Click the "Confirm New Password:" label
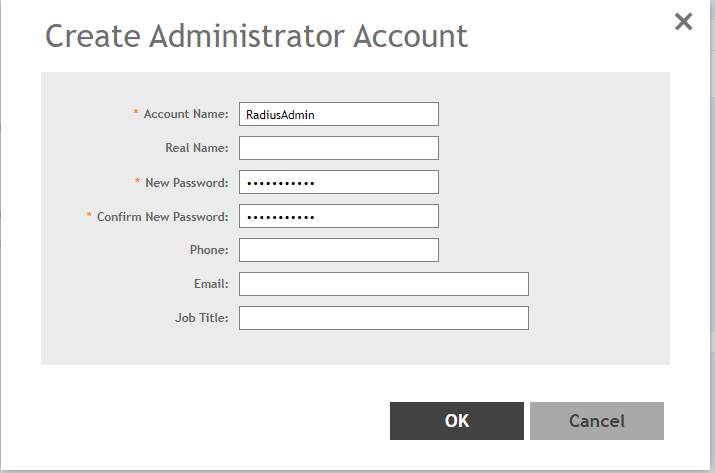This screenshot has height=473, width=715. point(162,217)
